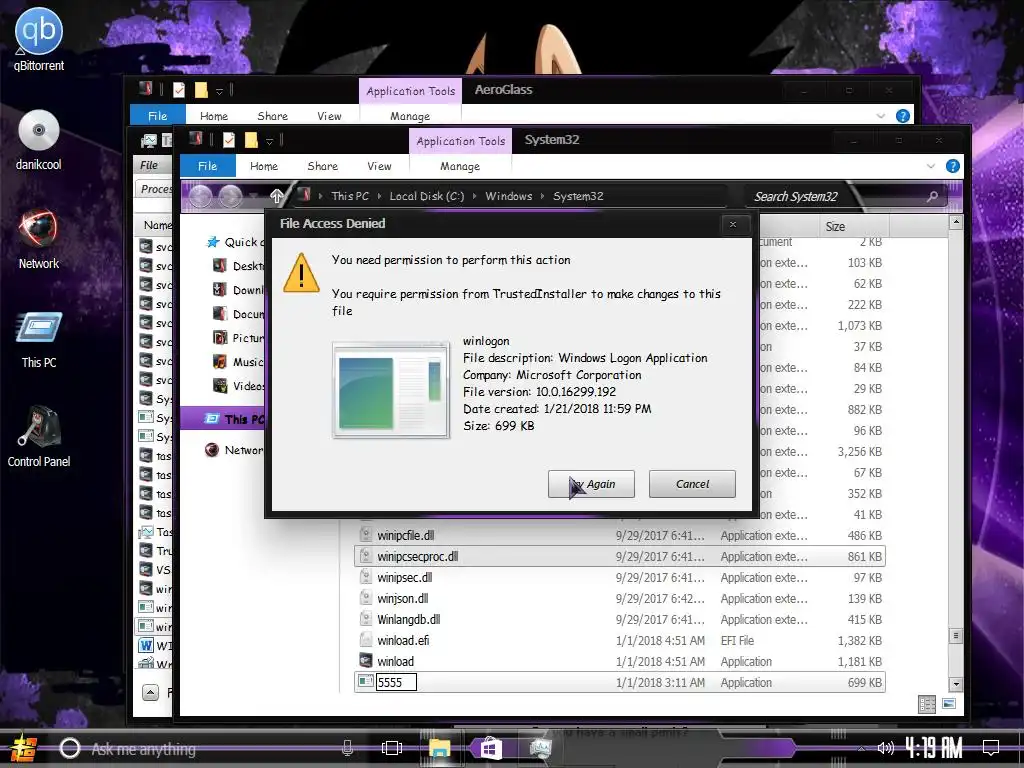
Task: Click Cancel in File Access Denied dialog
Action: pos(692,484)
